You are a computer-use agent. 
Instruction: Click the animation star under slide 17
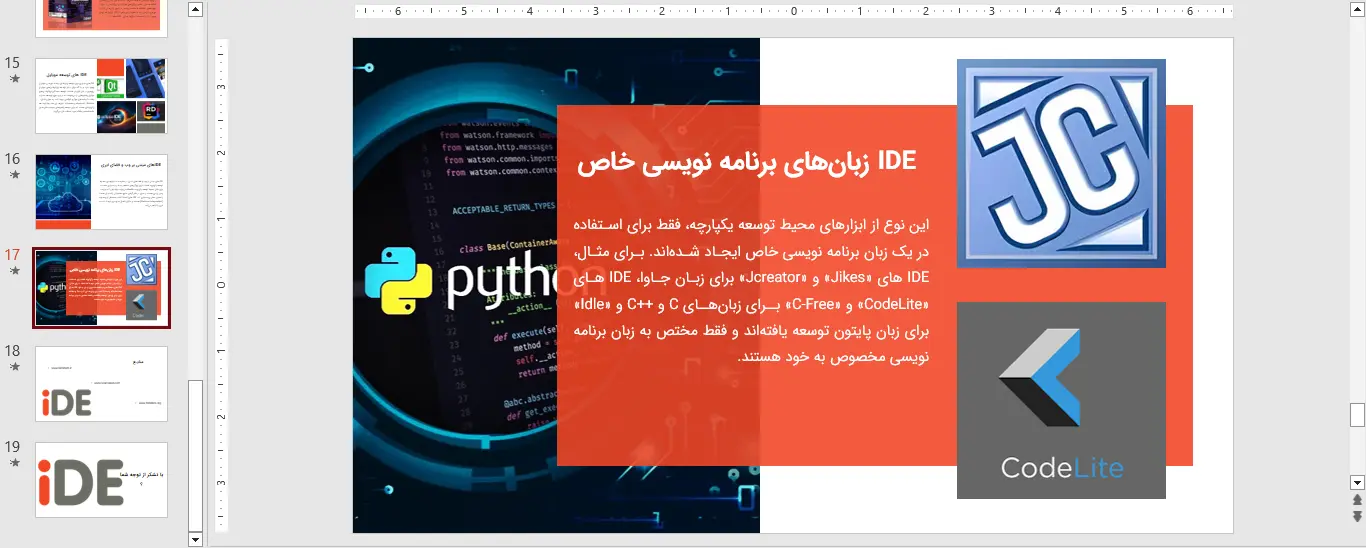14,270
